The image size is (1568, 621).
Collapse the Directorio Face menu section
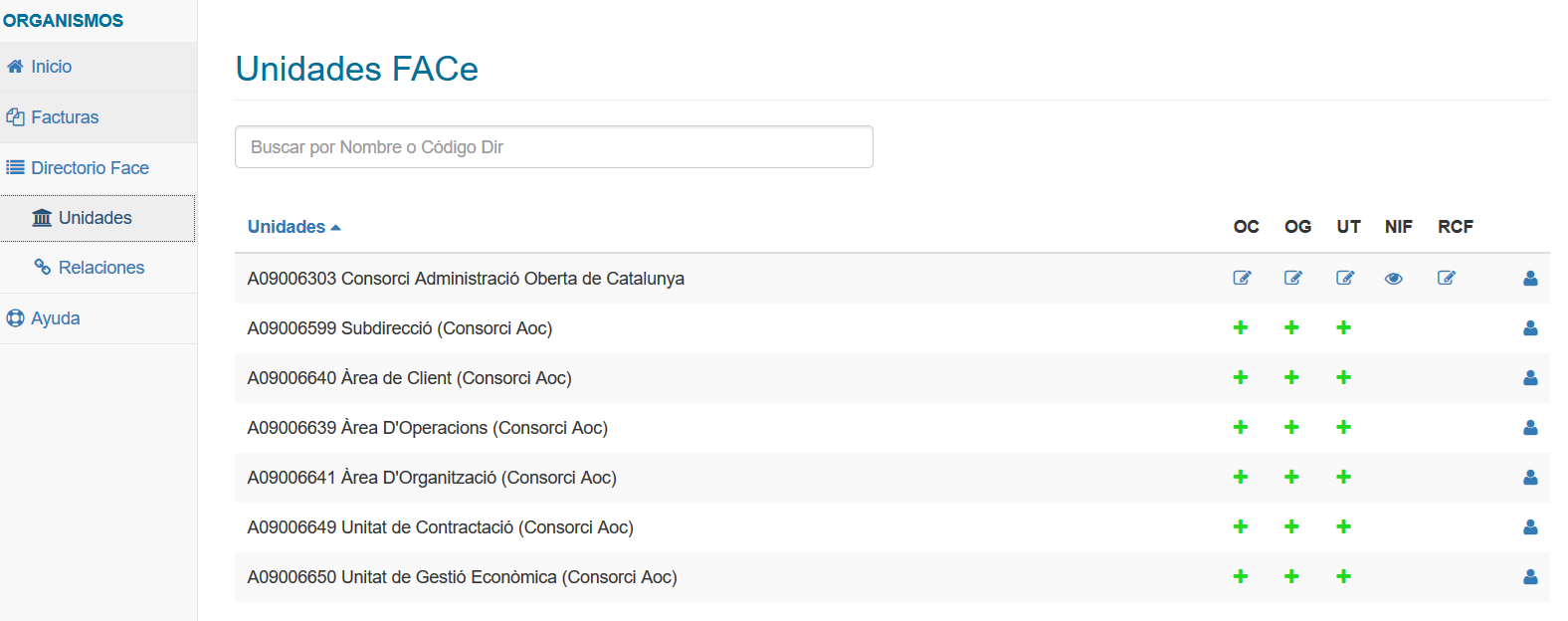90,168
